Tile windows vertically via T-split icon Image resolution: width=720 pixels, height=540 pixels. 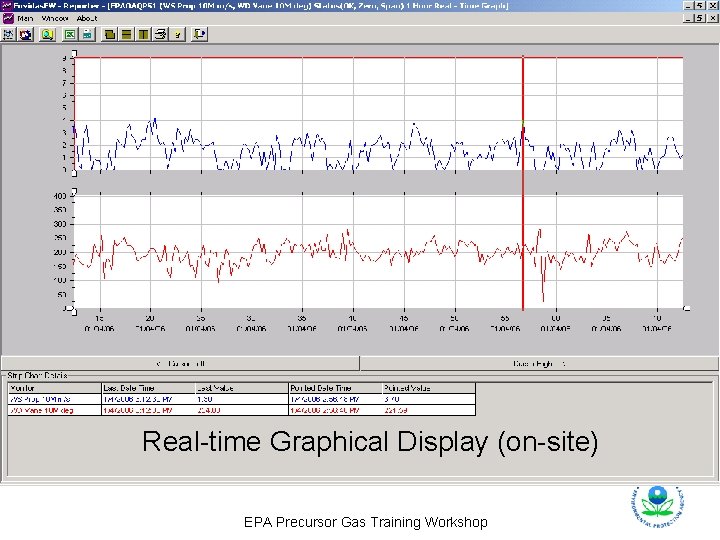143,34
